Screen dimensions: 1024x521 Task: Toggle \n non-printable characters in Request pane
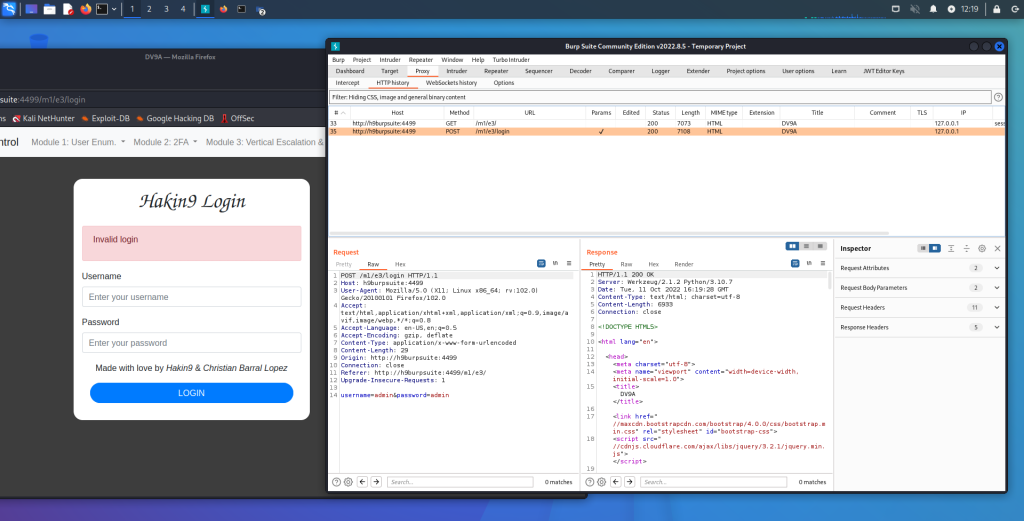point(555,263)
